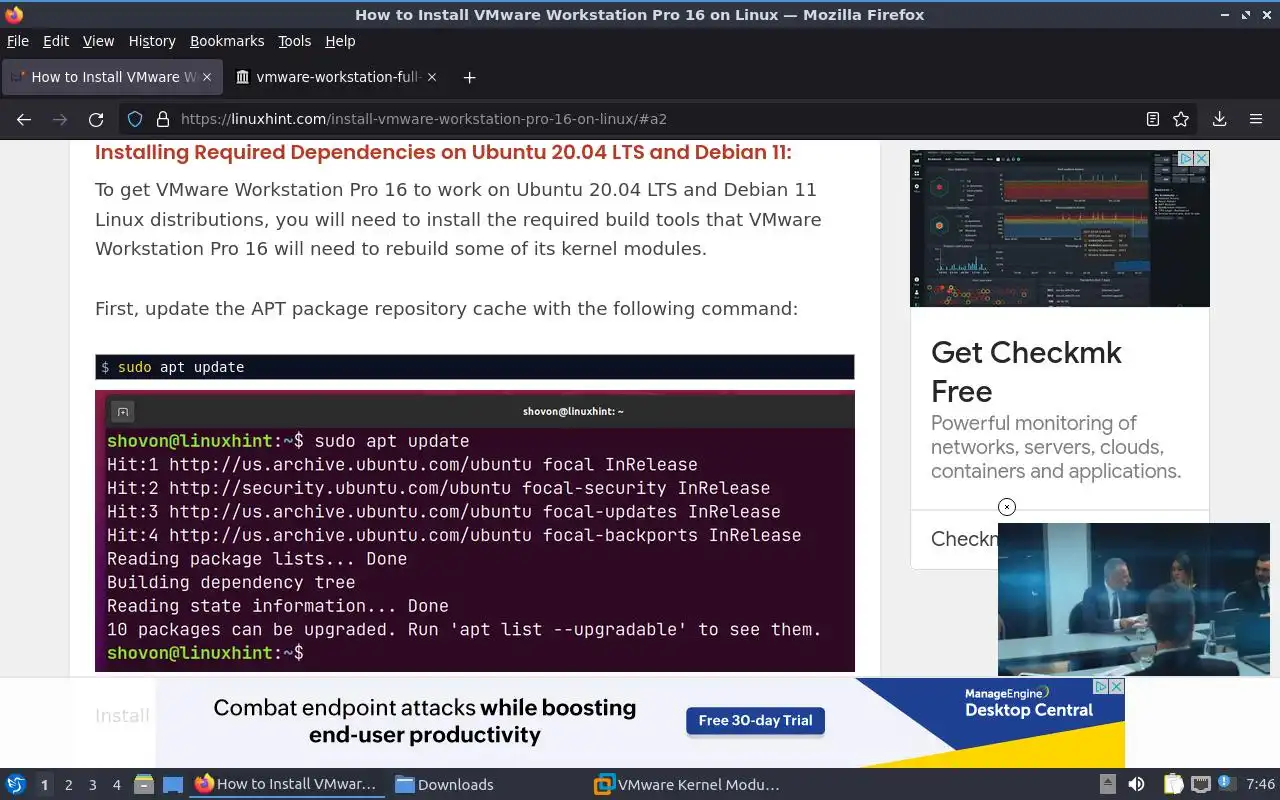1280x800 pixels.
Task: Focus Firefox window in the taskbar
Action: pyautogui.click(x=287, y=785)
